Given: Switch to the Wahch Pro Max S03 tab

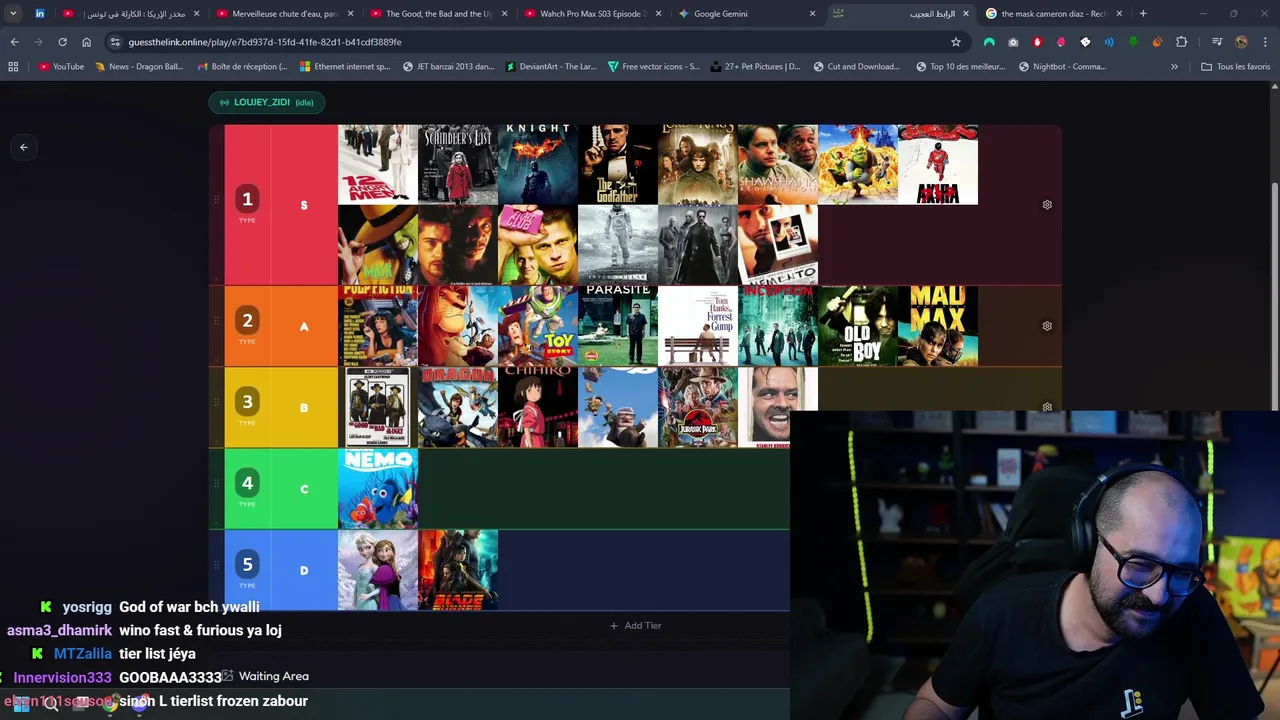Looking at the screenshot, I should point(593,14).
